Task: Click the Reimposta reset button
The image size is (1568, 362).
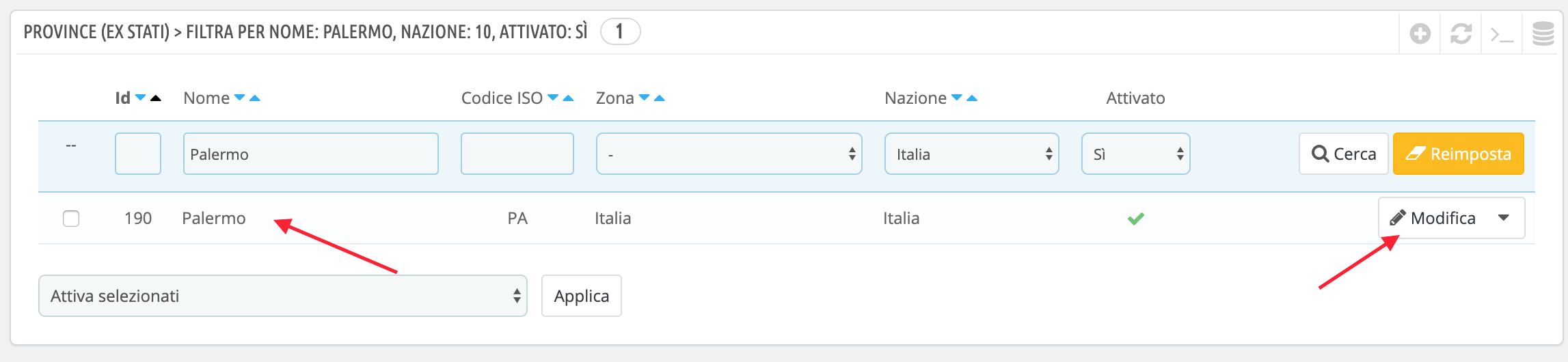Action: [1458, 154]
